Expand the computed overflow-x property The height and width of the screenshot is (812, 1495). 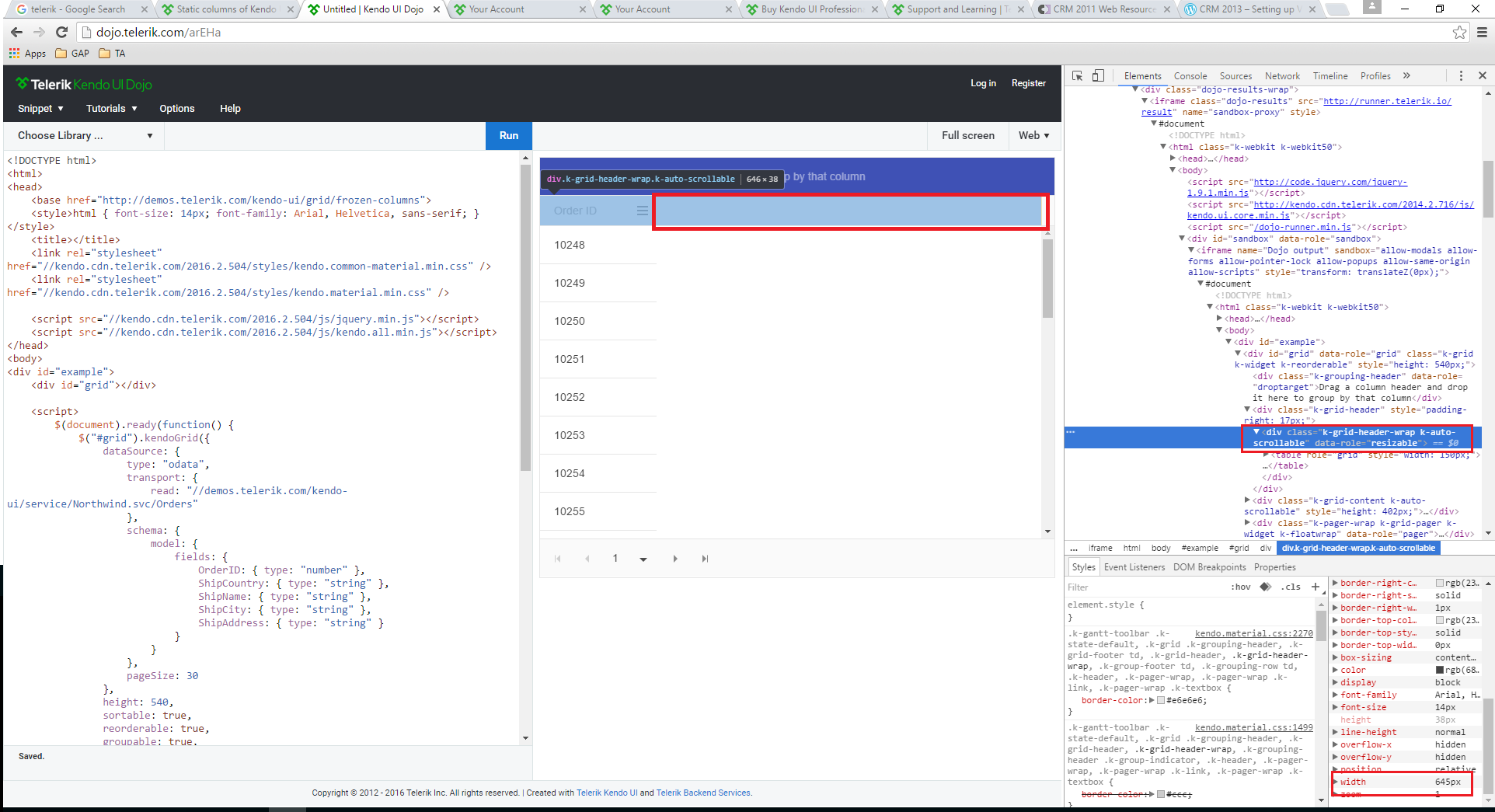1336,744
